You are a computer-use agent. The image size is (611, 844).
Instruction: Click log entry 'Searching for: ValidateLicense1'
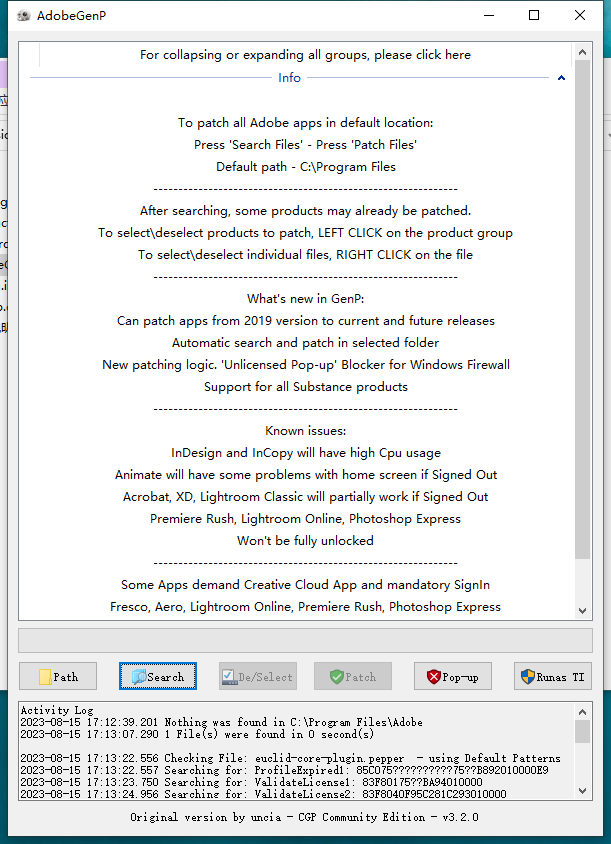coord(251,782)
